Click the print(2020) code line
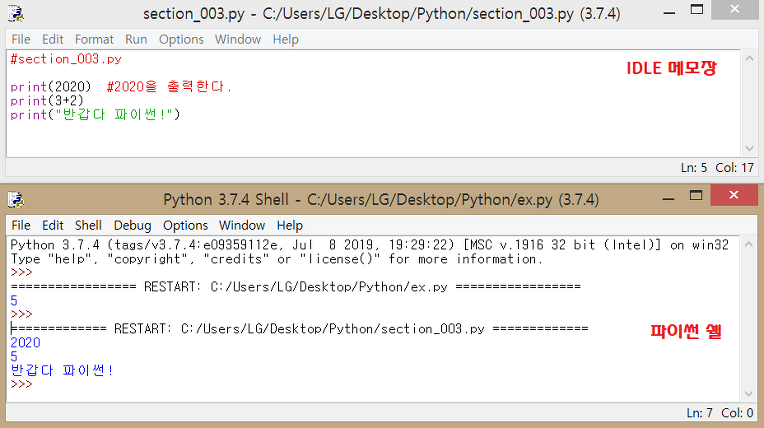The height and width of the screenshot is (428, 764). click(x=51, y=87)
